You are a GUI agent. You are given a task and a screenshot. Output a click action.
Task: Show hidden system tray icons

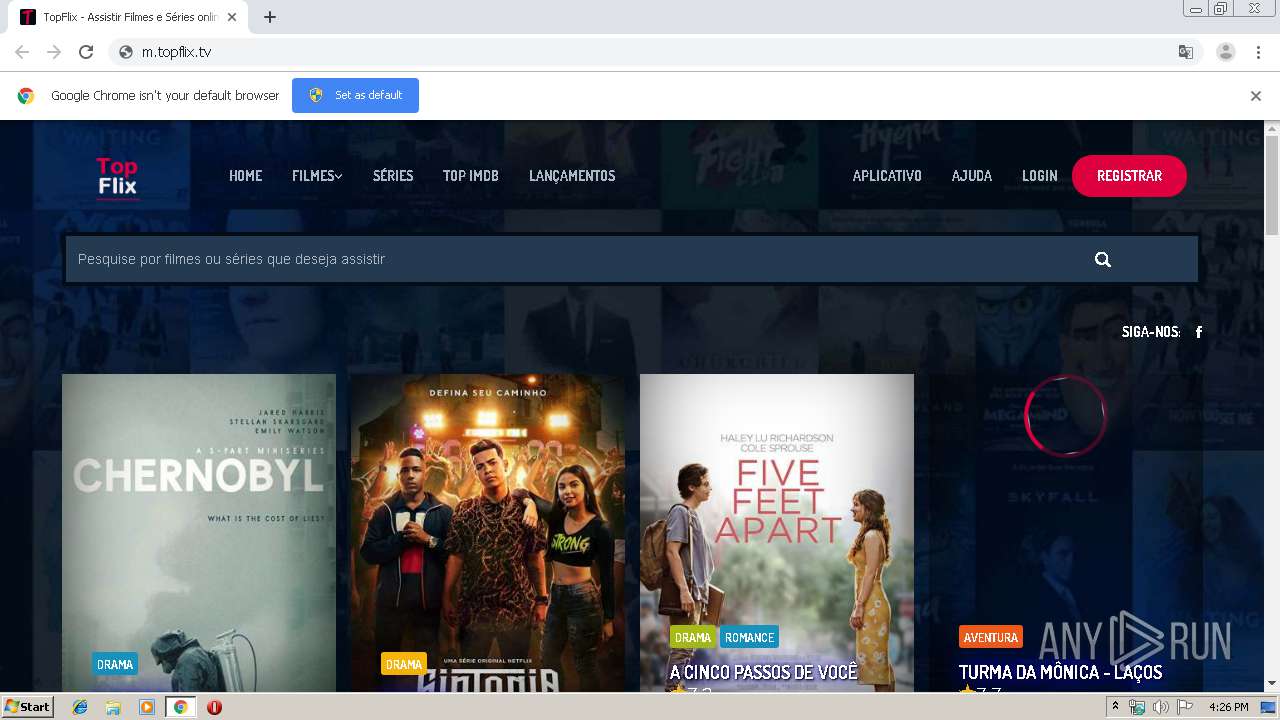(1115, 707)
